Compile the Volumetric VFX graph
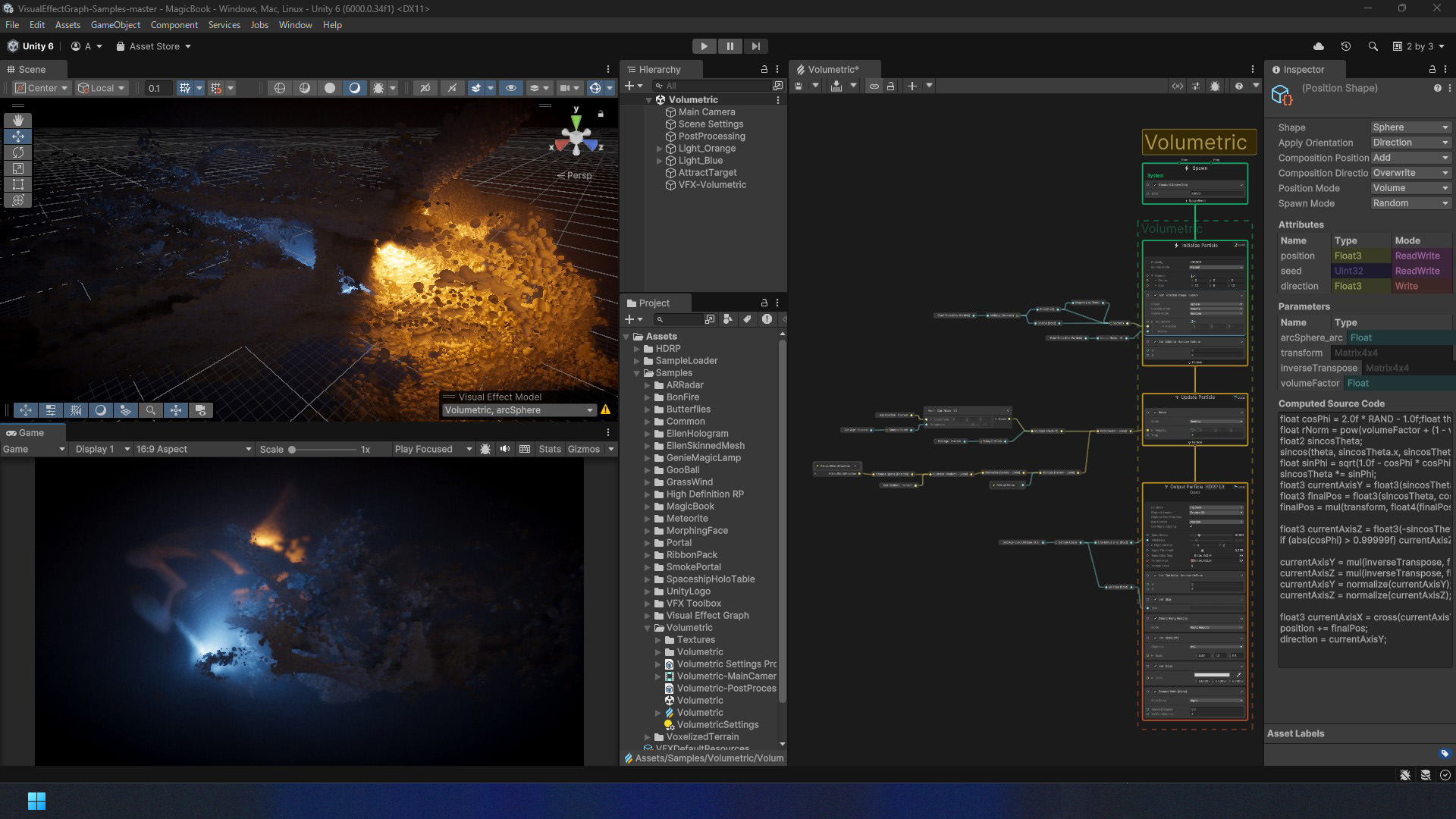1456x819 pixels. point(836,86)
